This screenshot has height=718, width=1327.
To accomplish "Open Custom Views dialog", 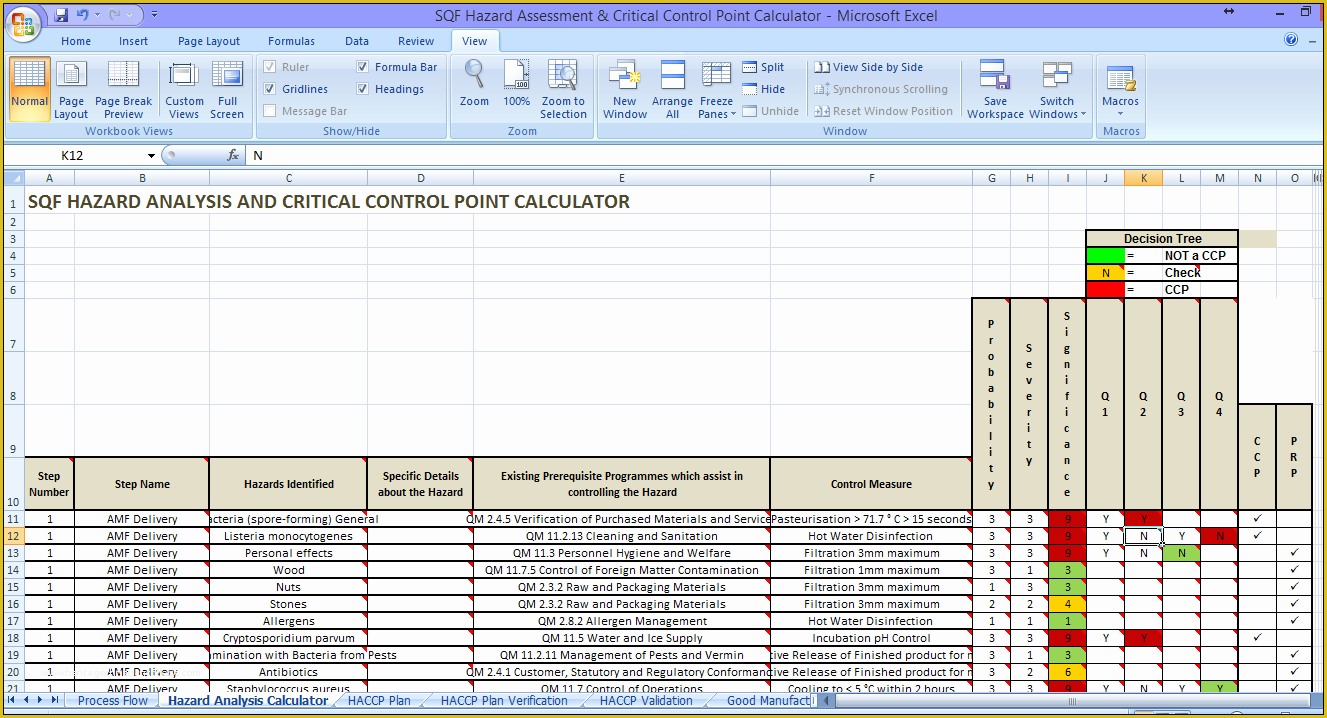I will pyautogui.click(x=184, y=89).
